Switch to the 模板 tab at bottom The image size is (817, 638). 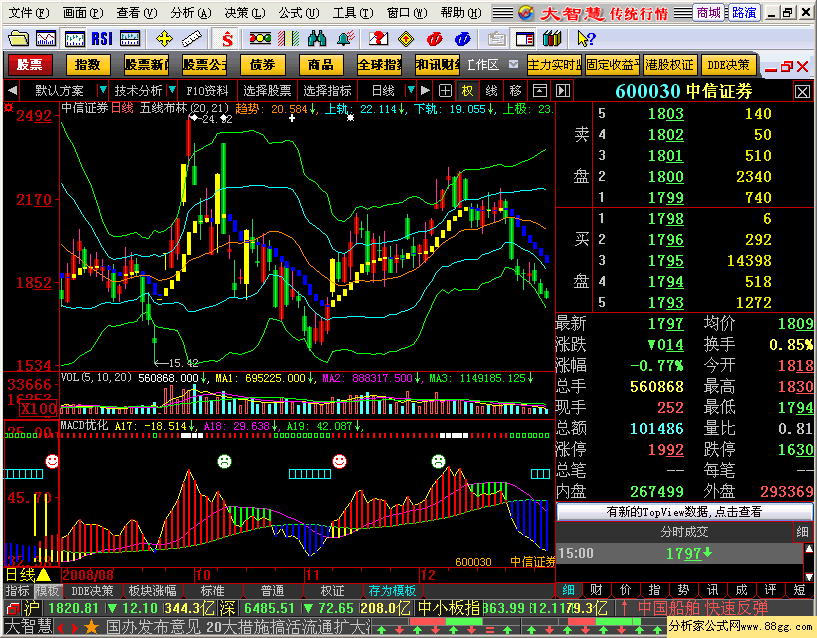(47, 591)
